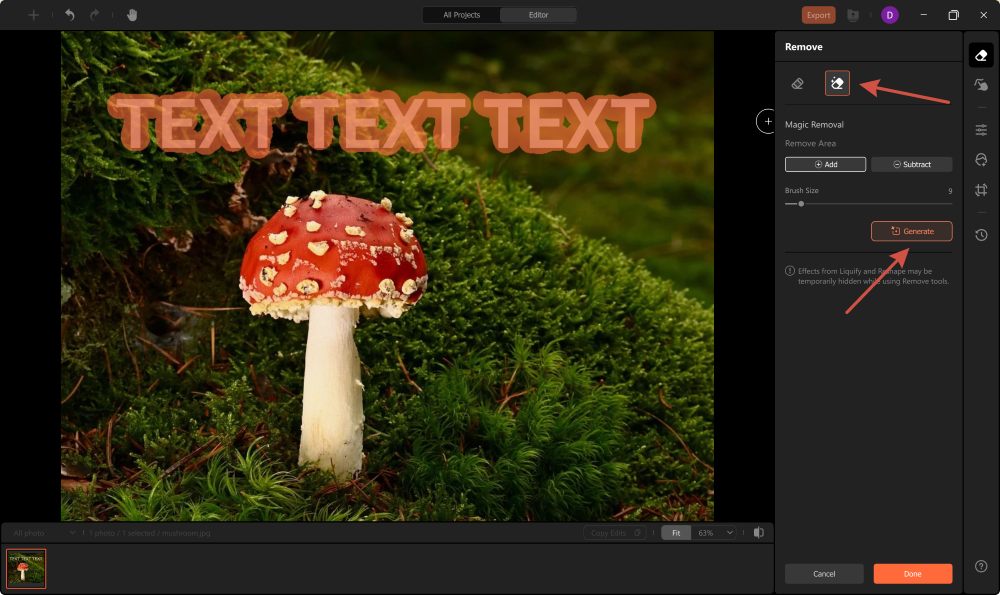Viewport: 1000px width, 595px height.
Task: Adjust the Brush Size slider
Action: coord(800,203)
